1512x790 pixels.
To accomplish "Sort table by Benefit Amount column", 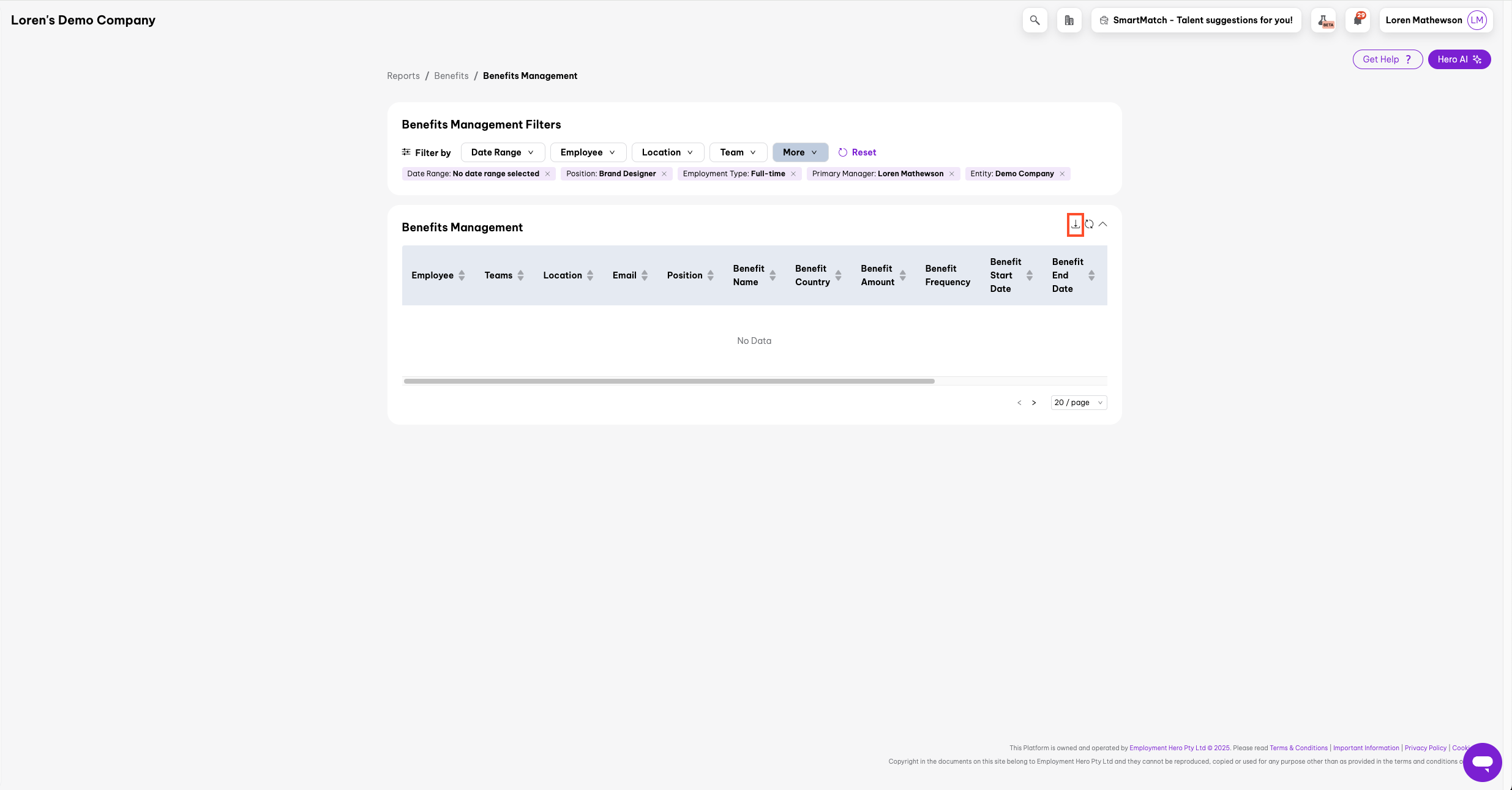I will 902,275.
